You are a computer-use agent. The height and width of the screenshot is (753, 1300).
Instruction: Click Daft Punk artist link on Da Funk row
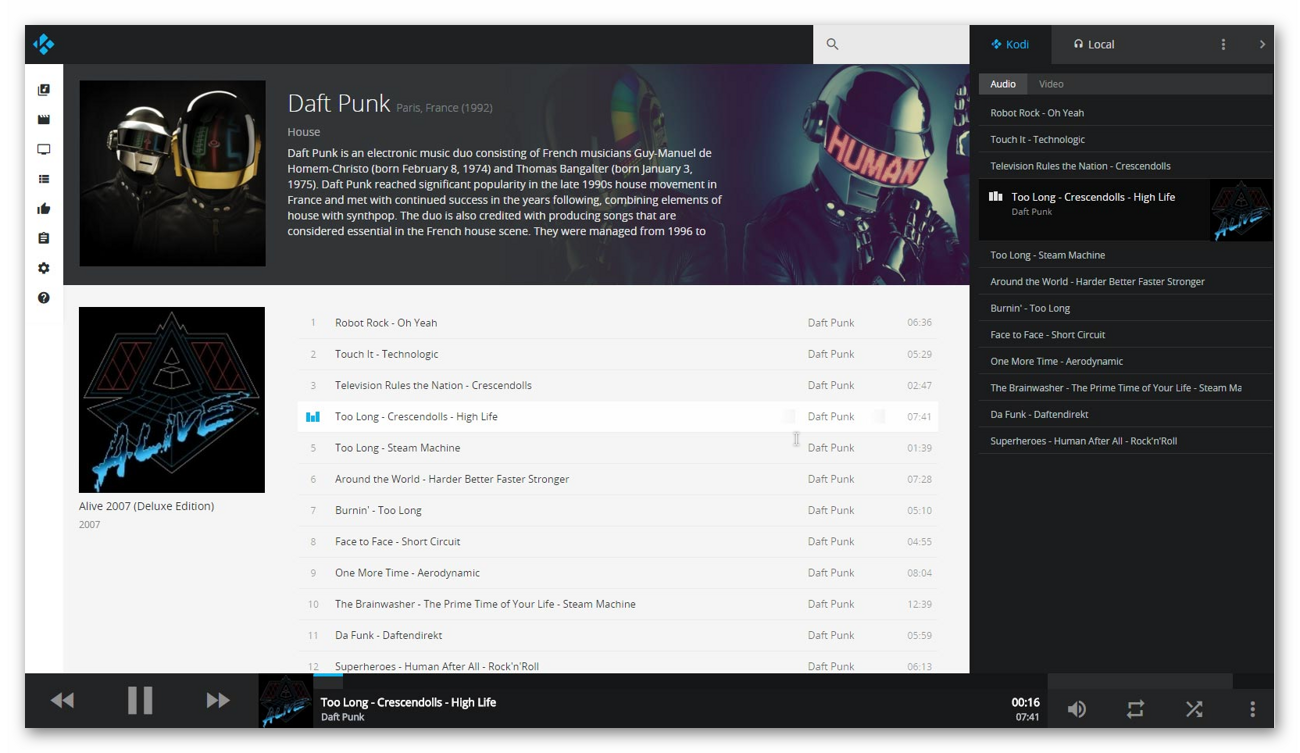[831, 635]
